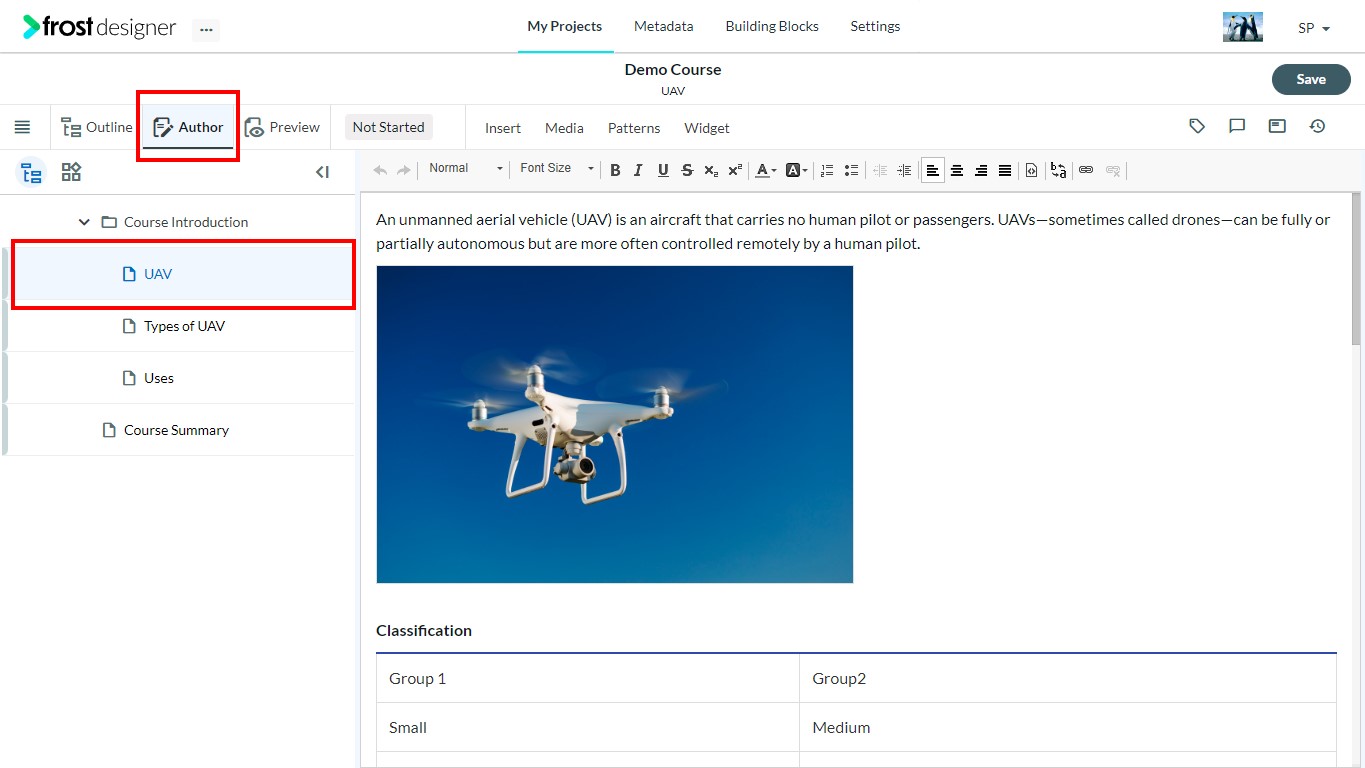The width and height of the screenshot is (1365, 768).
Task: Switch to Outline view
Action: (97, 127)
